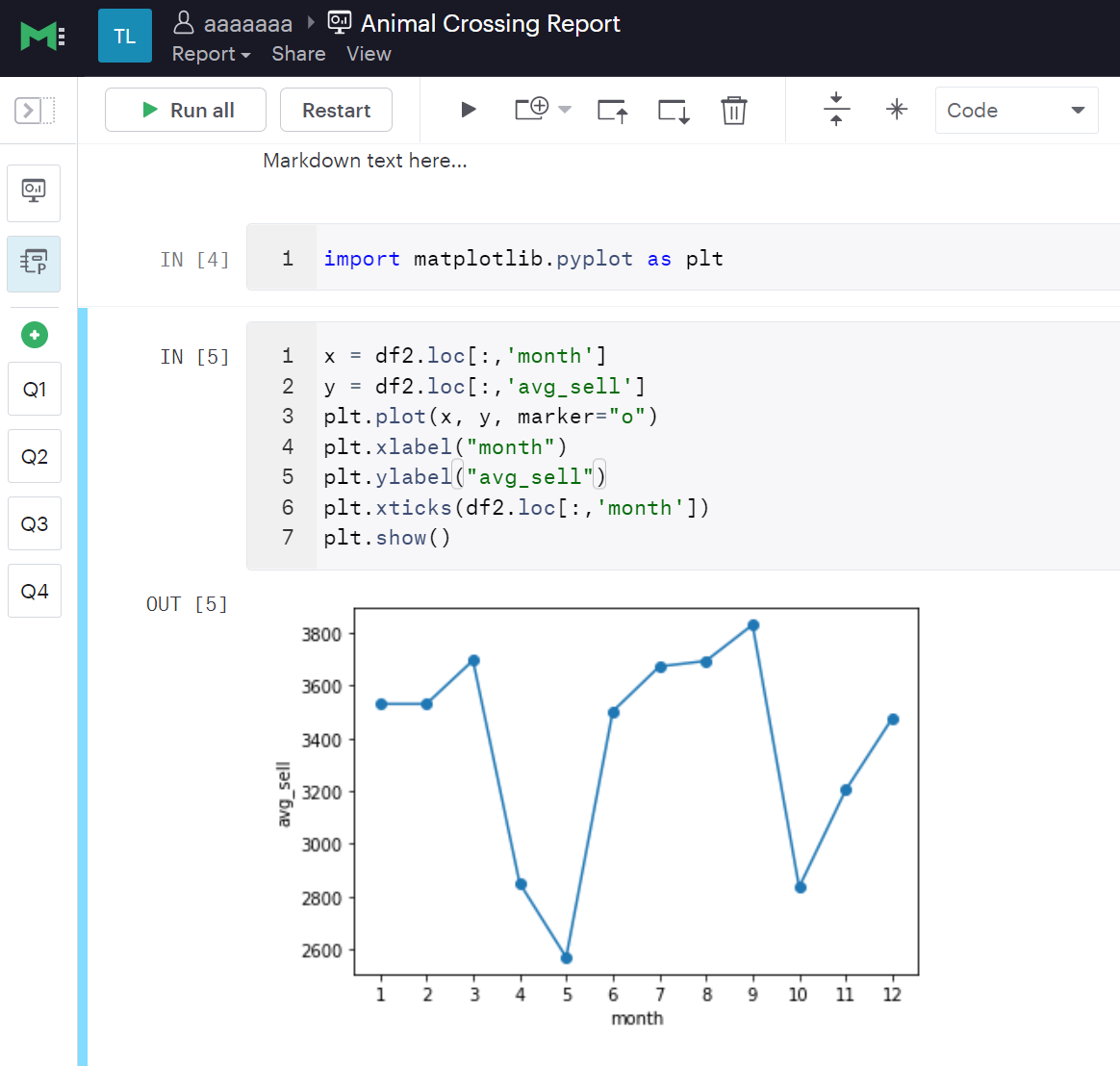The height and width of the screenshot is (1066, 1120).
Task: Click the aaaaaaa user breadcrumb
Action: pos(234,23)
